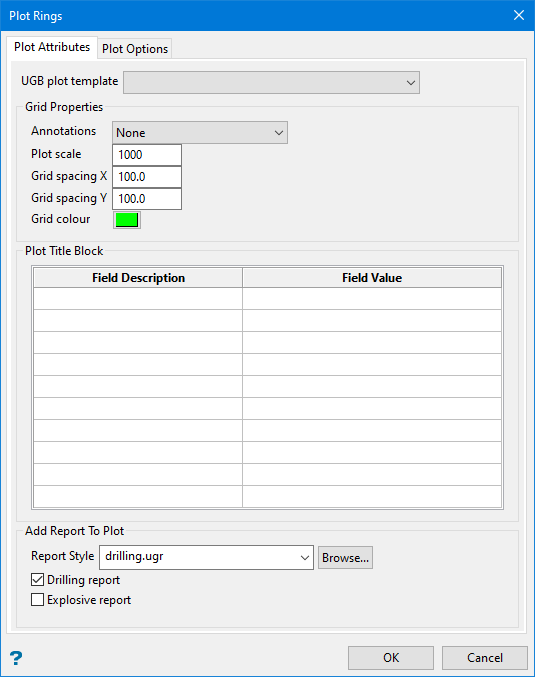535x677 pixels.
Task: Pick the green Grid colour swatch
Action: tap(127, 220)
